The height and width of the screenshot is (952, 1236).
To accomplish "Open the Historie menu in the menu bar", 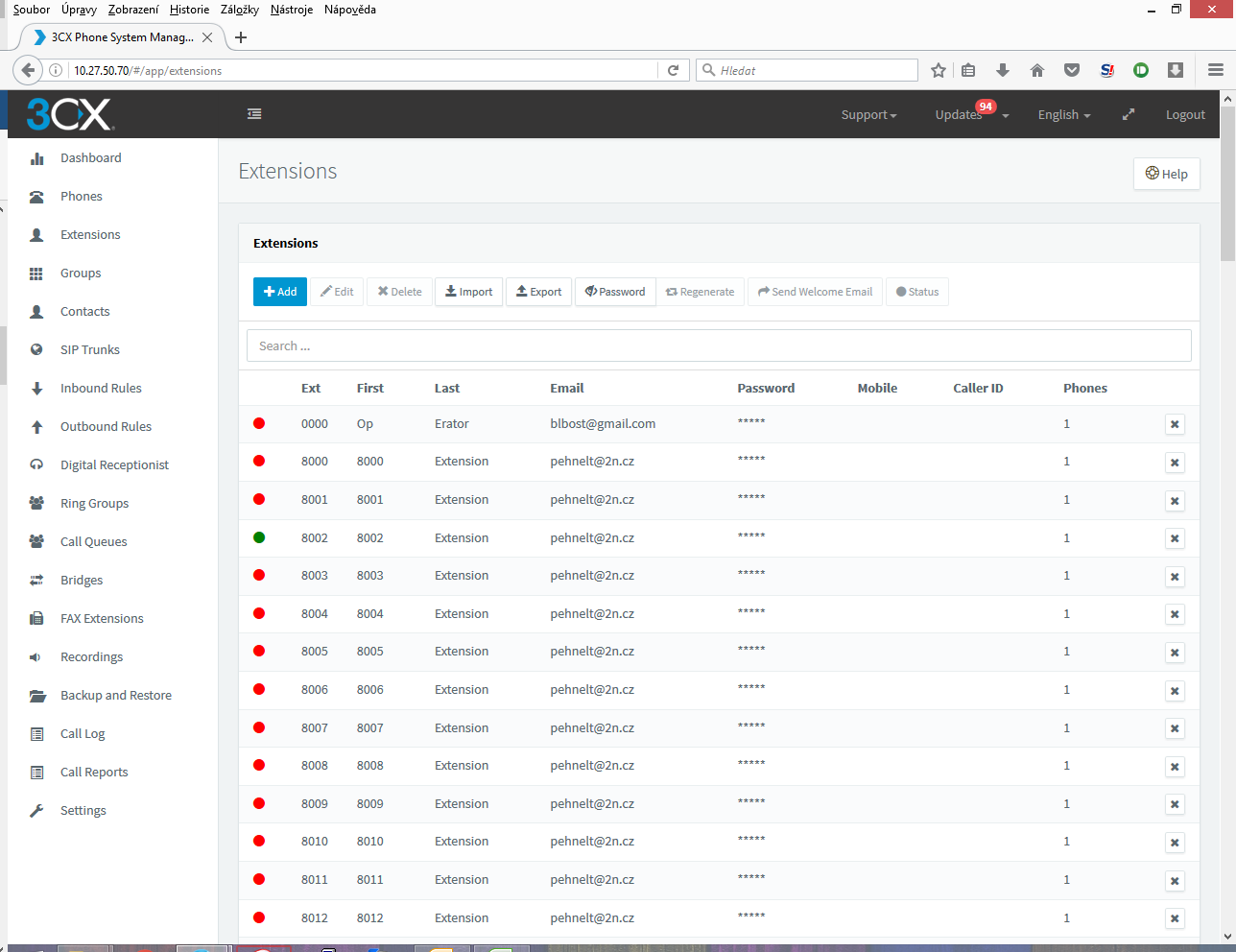I will click(189, 10).
